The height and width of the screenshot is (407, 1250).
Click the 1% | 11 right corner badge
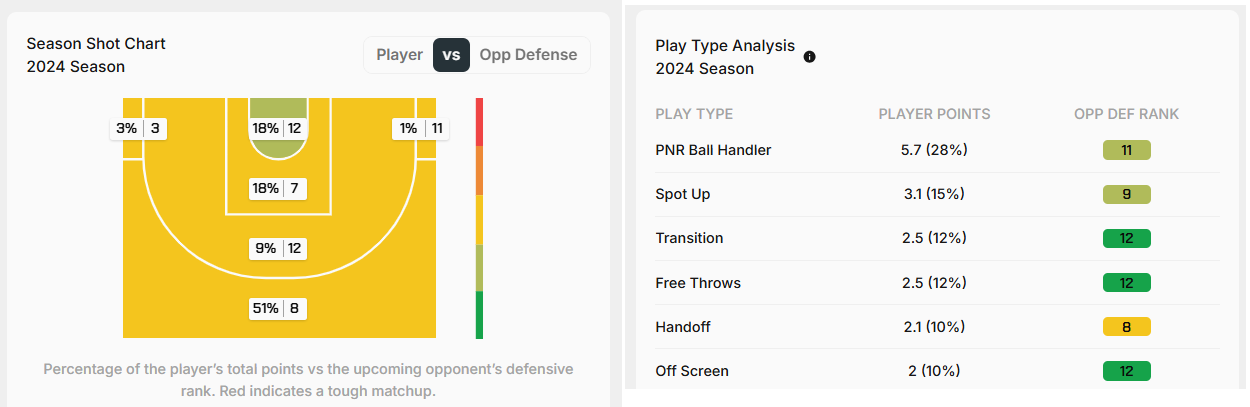click(420, 128)
